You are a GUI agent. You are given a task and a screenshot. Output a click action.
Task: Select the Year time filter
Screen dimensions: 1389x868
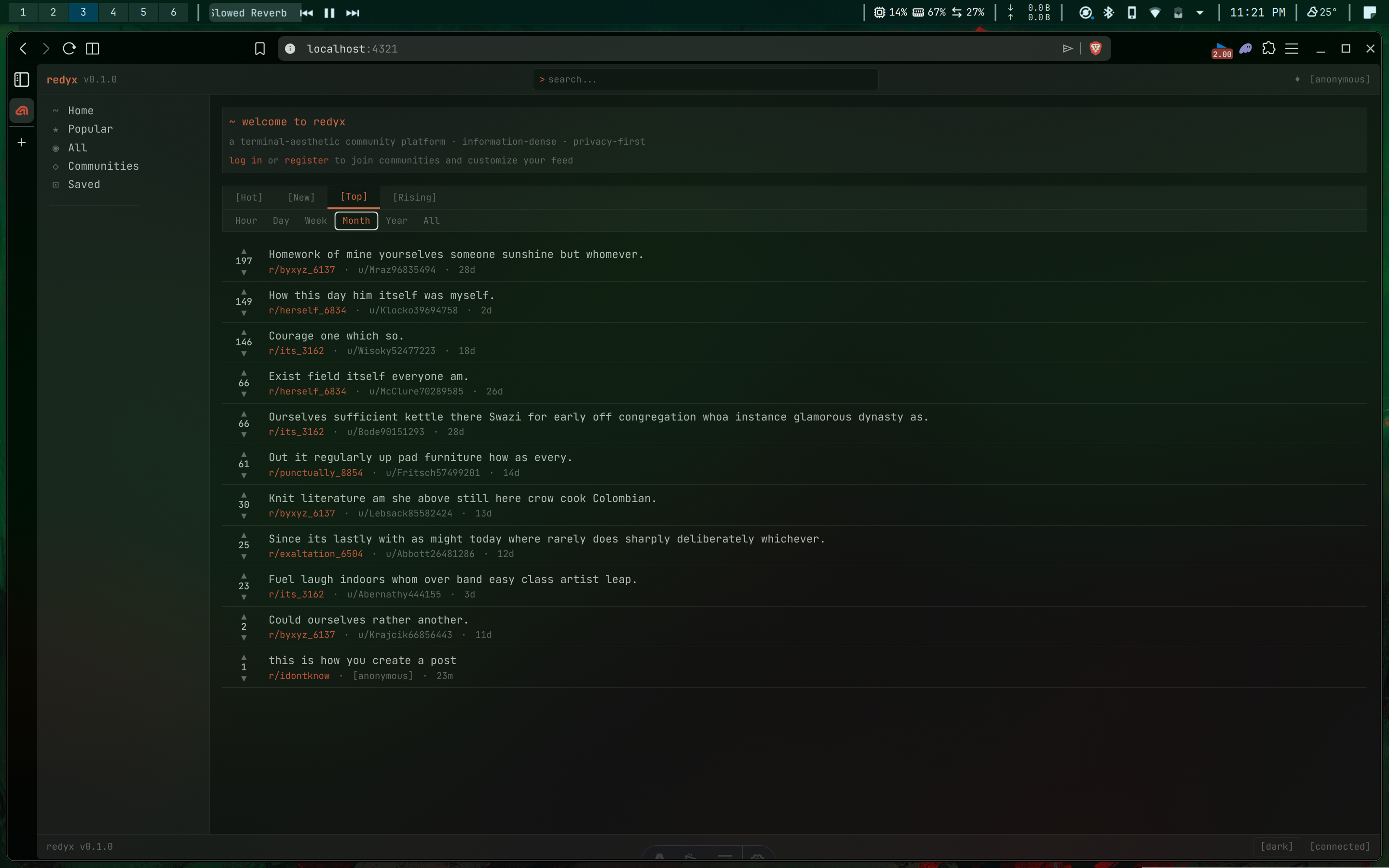pyautogui.click(x=396, y=221)
